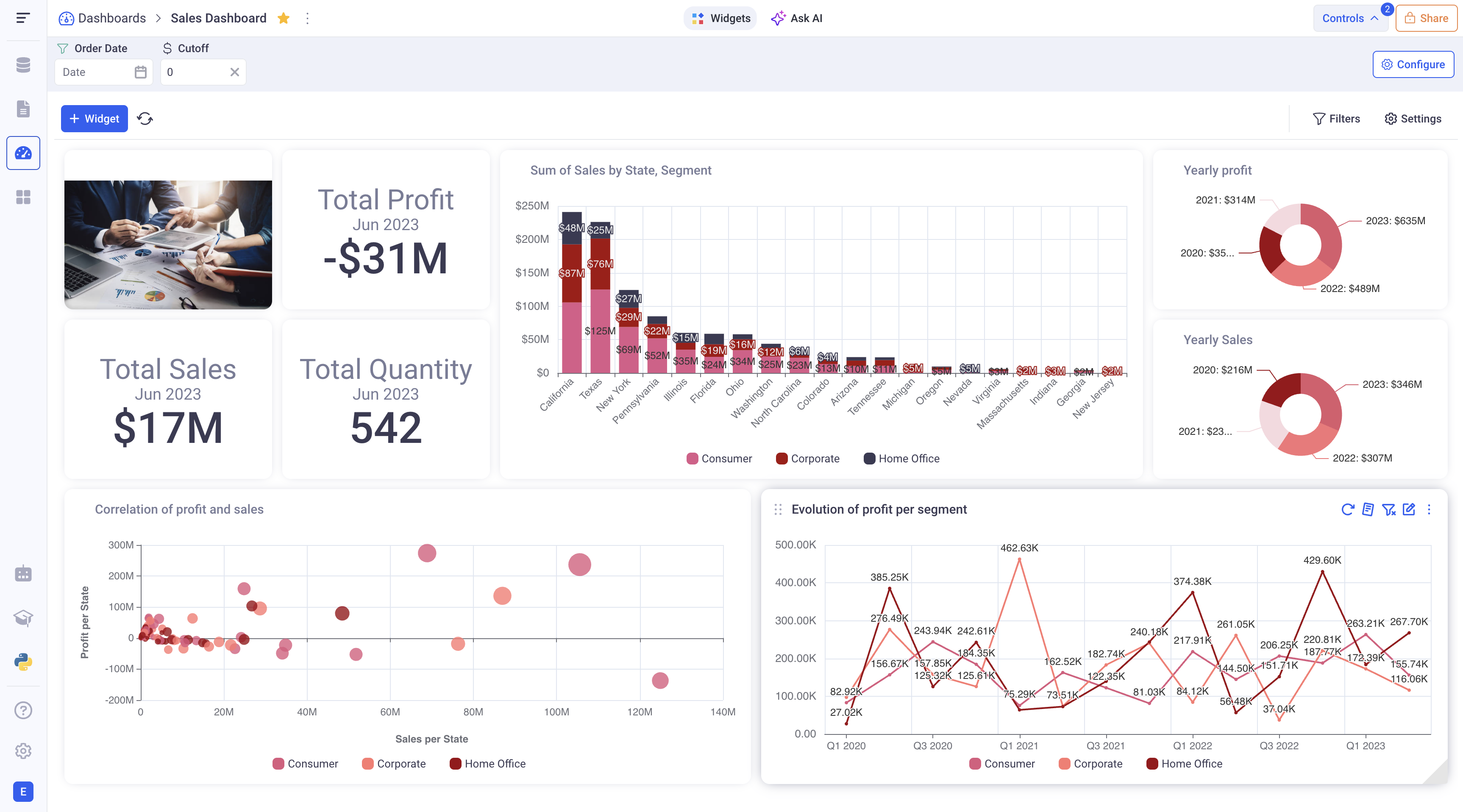The image size is (1463, 812).
Task: Open the Ask AI tab
Action: pyautogui.click(x=796, y=18)
